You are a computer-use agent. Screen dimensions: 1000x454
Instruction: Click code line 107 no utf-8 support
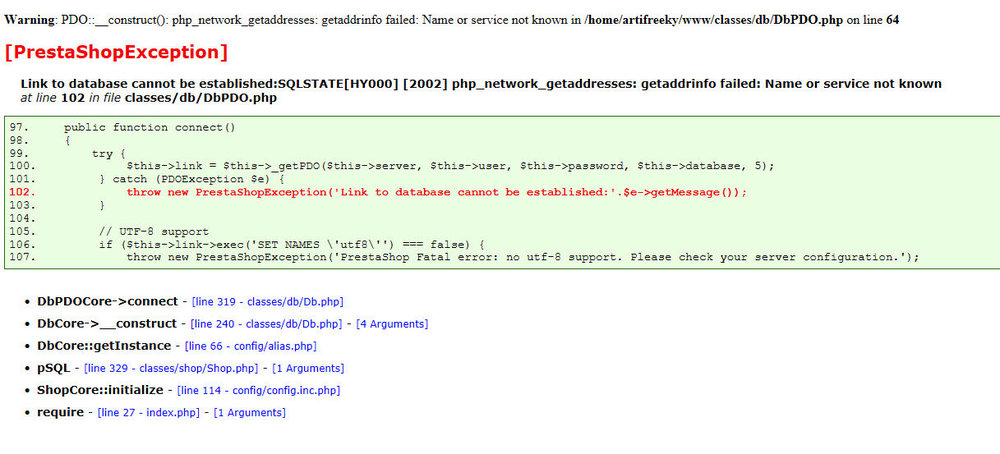(x=523, y=257)
